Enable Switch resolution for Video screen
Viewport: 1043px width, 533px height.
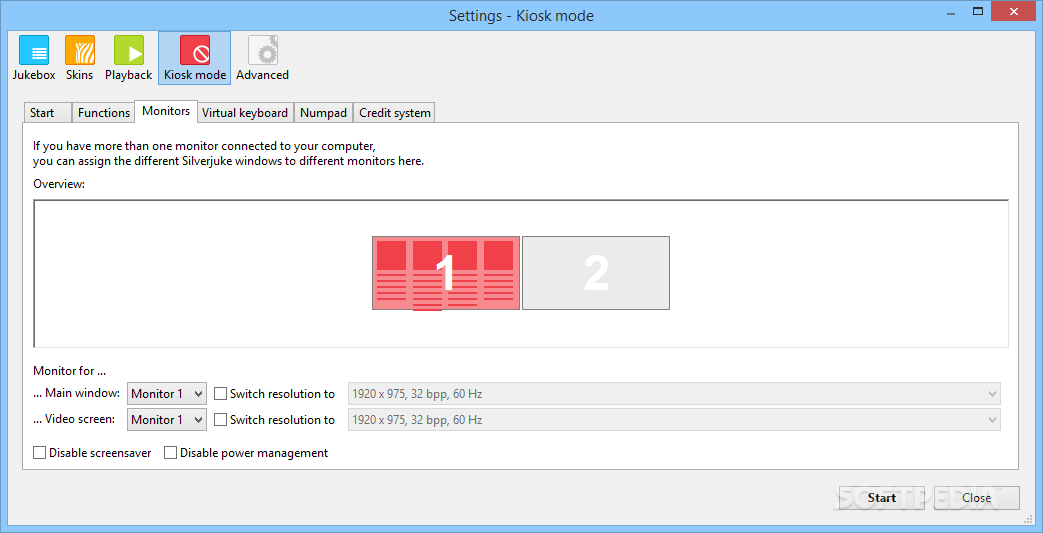[221, 420]
